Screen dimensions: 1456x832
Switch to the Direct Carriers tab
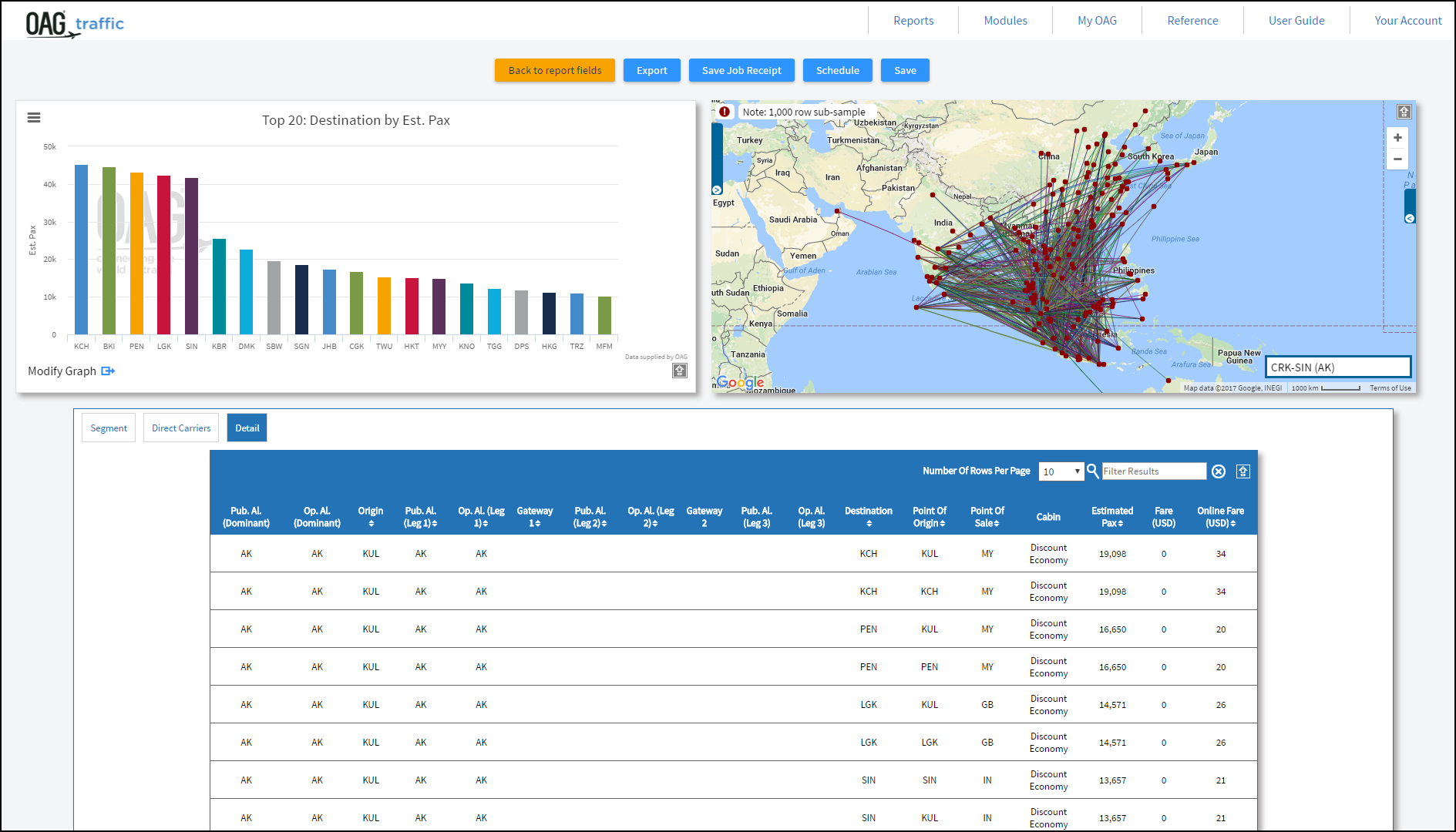(x=181, y=428)
